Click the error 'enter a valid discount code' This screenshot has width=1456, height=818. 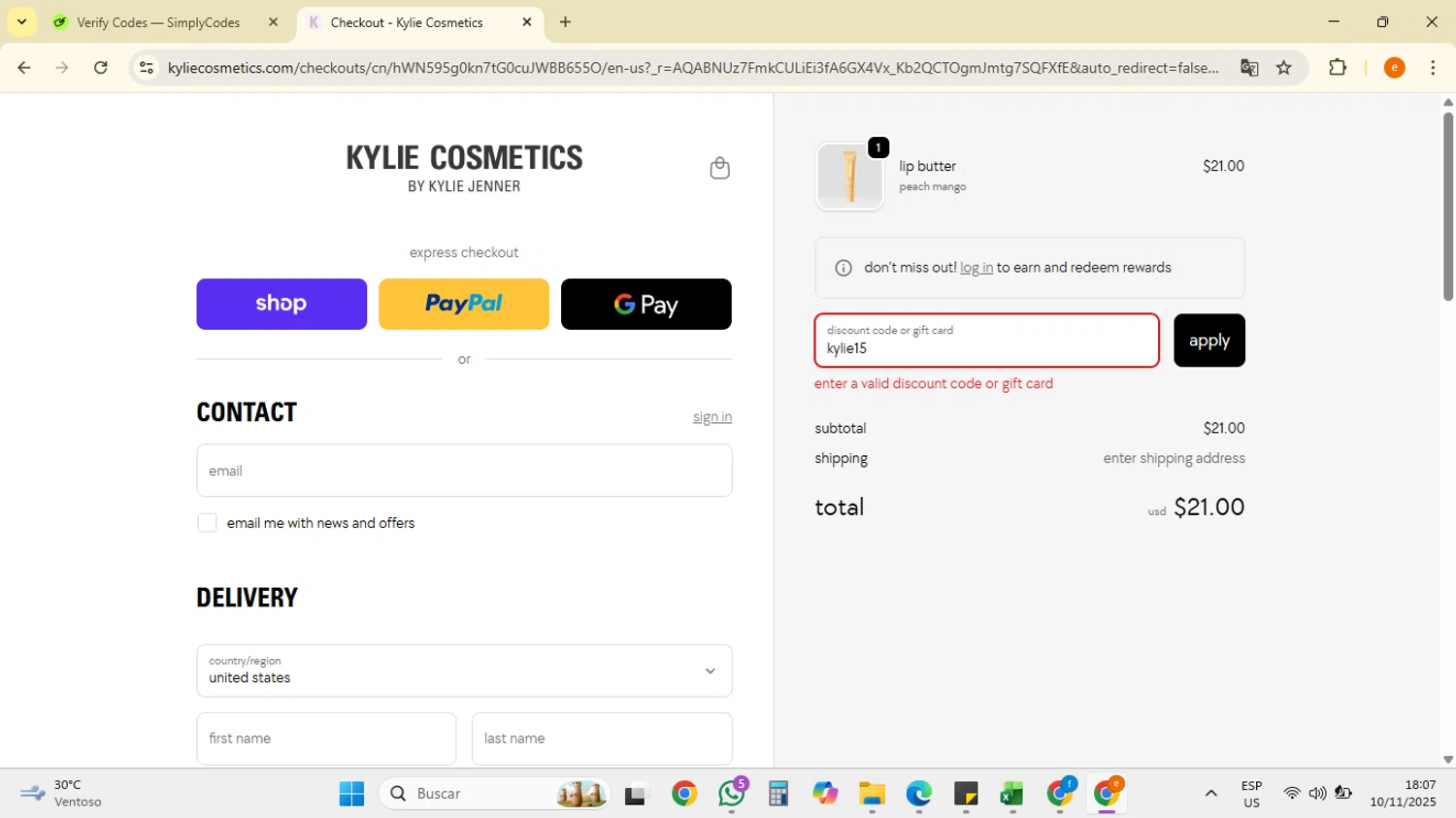tap(934, 384)
